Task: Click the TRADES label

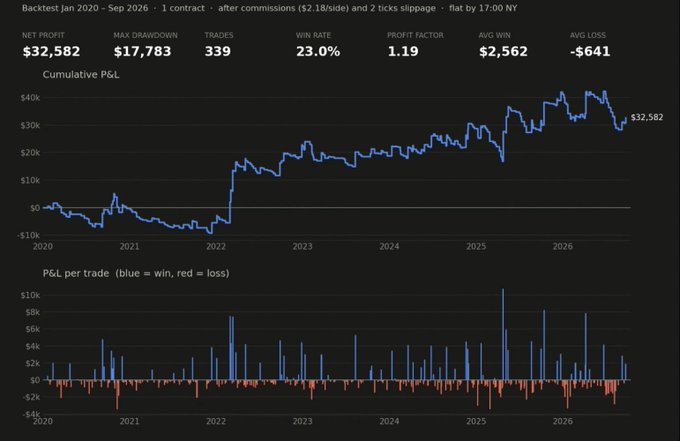Action: [219, 35]
